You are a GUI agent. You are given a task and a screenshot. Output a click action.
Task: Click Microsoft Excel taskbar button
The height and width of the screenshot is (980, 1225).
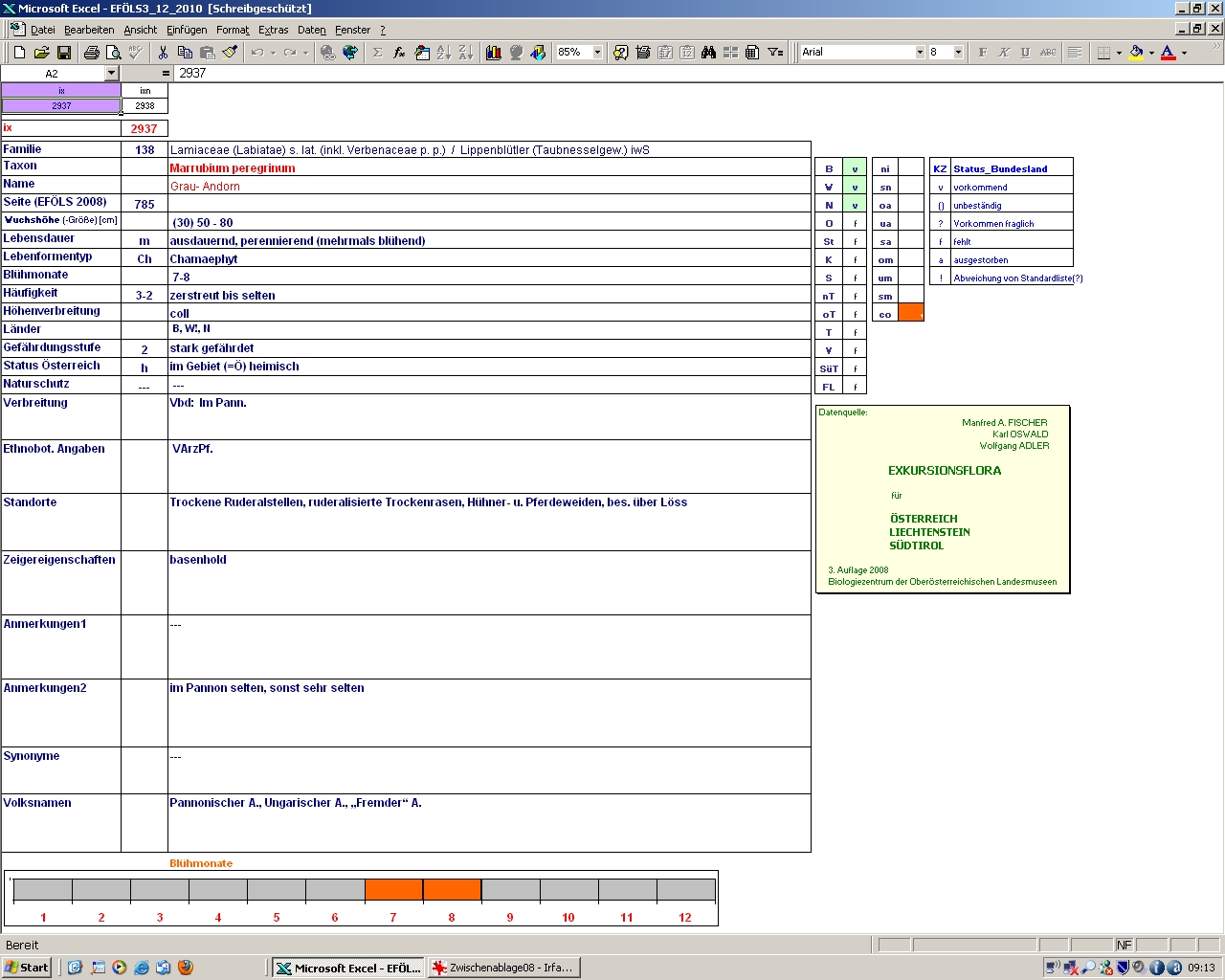click(347, 968)
